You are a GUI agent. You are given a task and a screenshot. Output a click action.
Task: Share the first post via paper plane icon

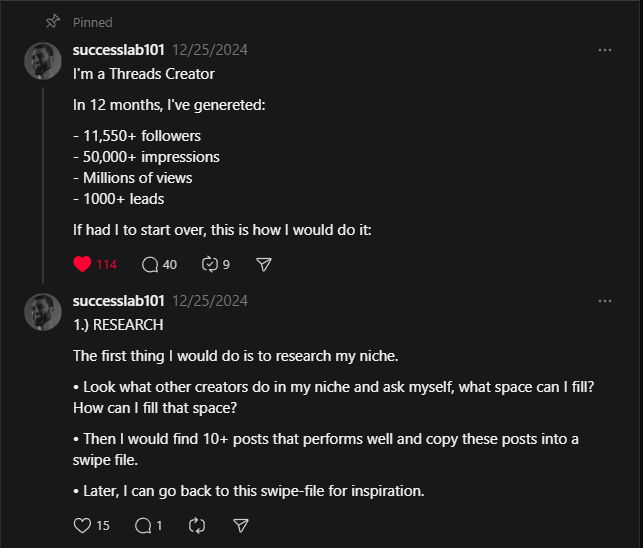pos(264,265)
